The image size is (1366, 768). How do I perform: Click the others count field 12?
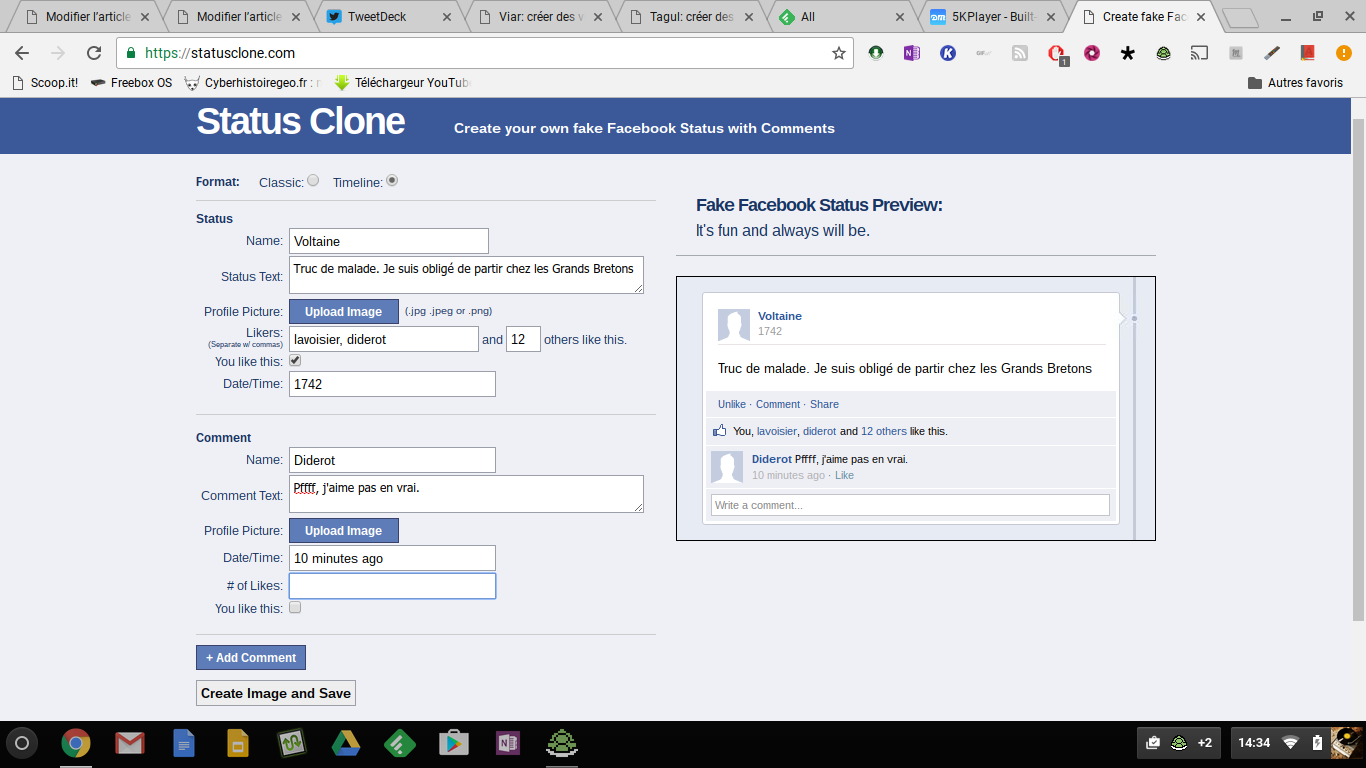pyautogui.click(x=523, y=339)
